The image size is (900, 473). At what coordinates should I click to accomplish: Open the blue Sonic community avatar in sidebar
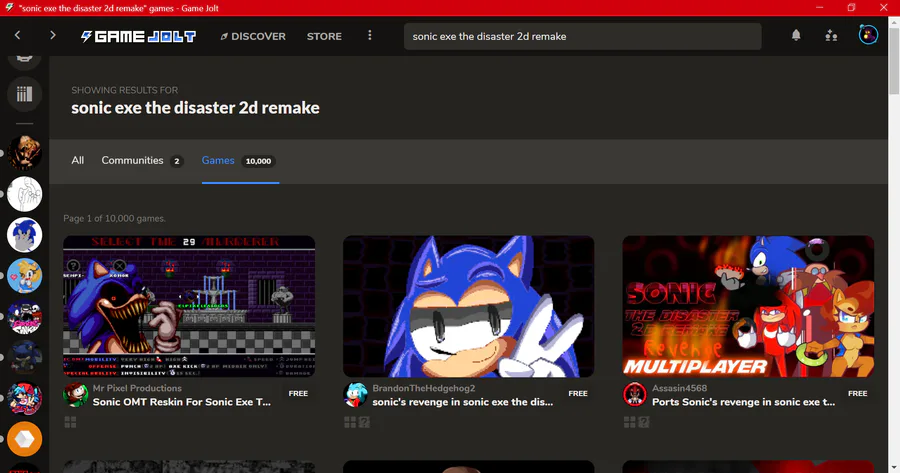24,235
